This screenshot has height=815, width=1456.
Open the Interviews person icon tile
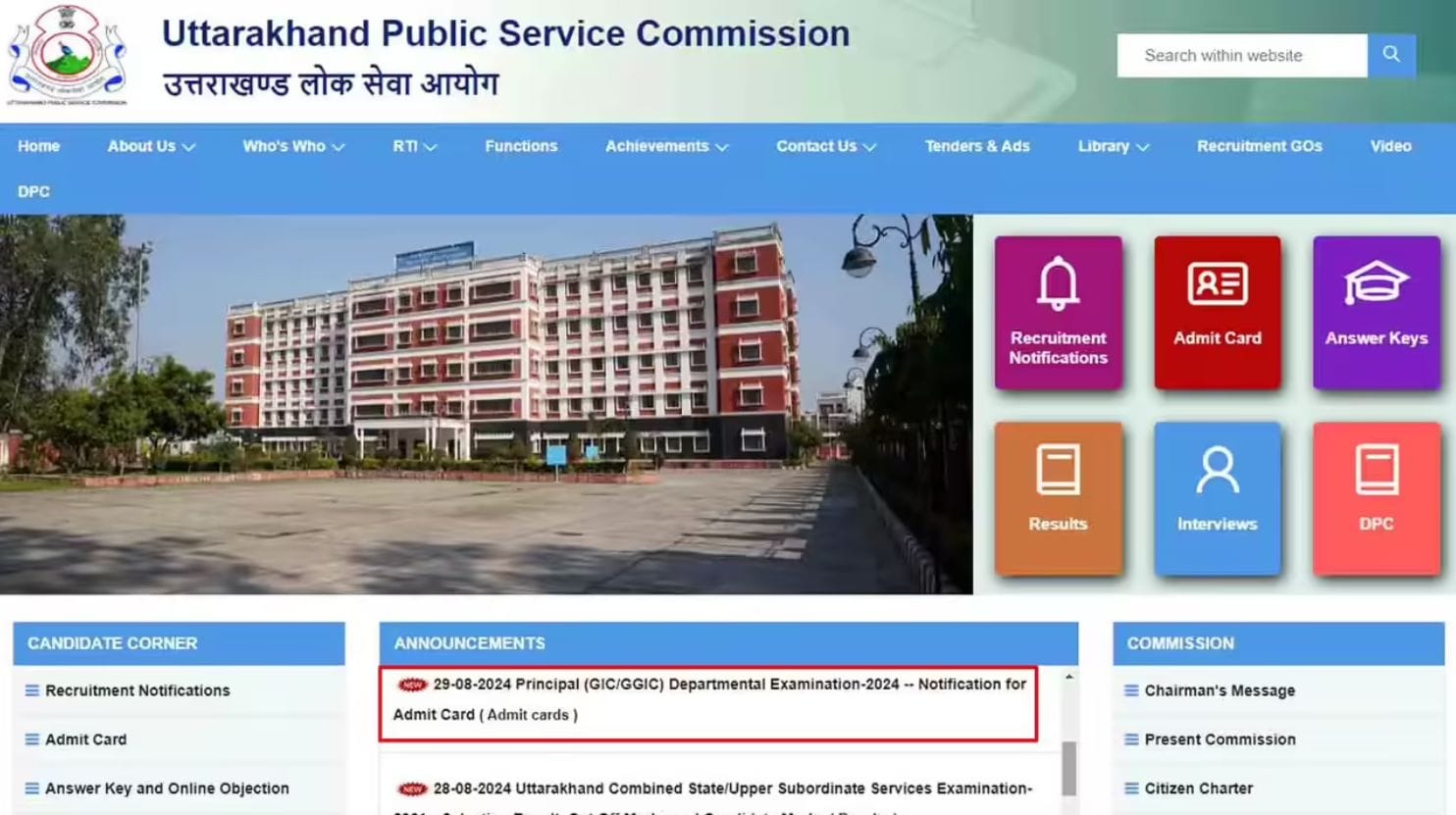click(x=1217, y=496)
